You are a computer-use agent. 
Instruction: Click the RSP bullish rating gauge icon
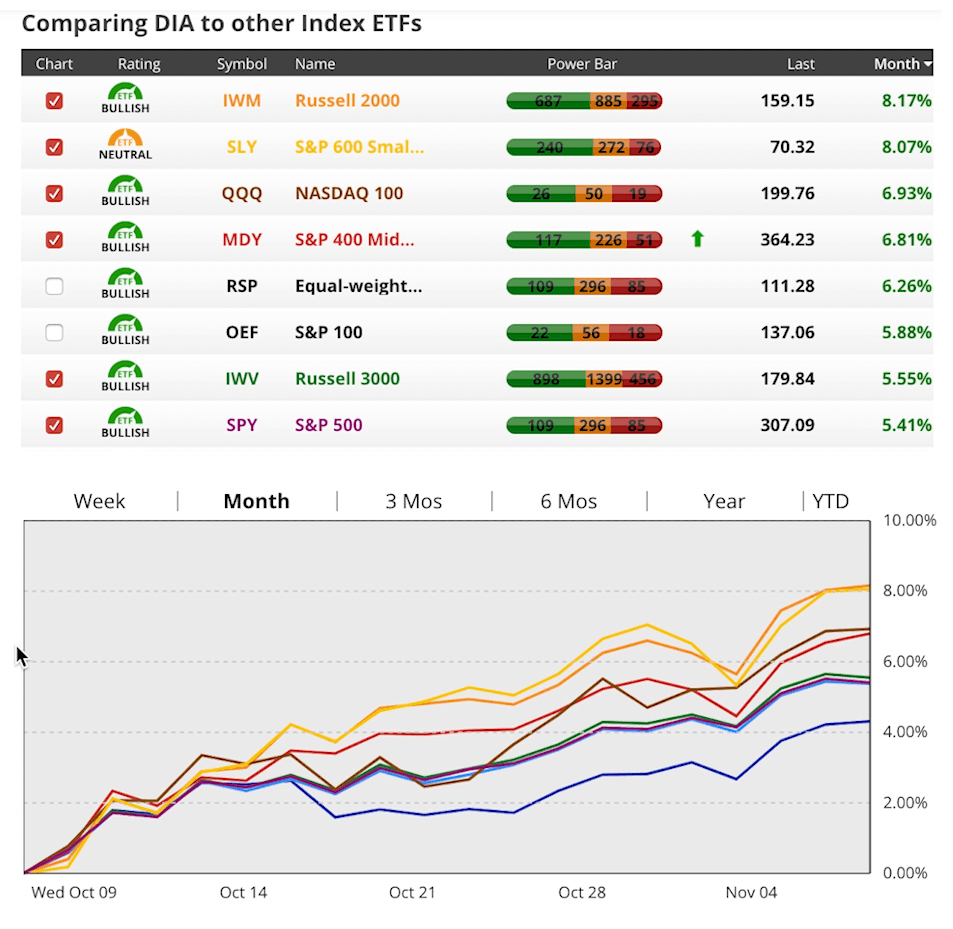(125, 284)
